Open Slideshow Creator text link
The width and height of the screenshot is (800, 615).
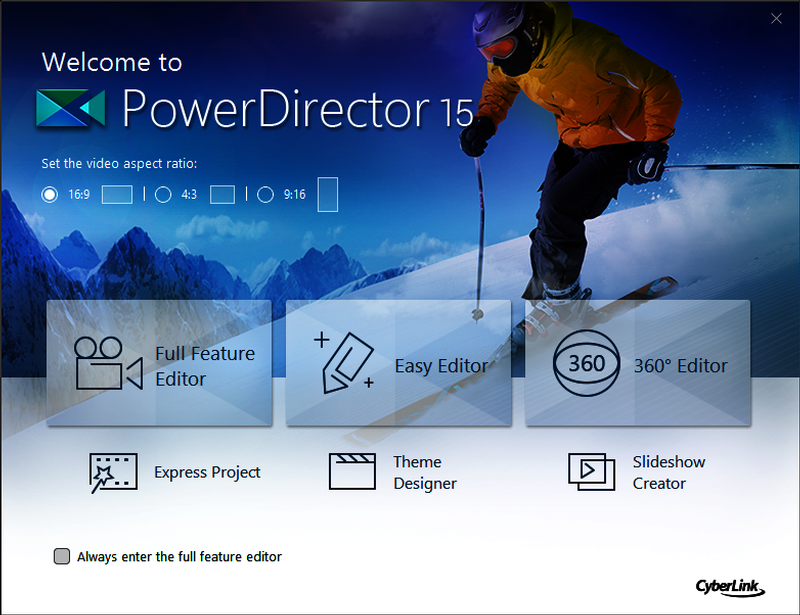pyautogui.click(x=669, y=473)
